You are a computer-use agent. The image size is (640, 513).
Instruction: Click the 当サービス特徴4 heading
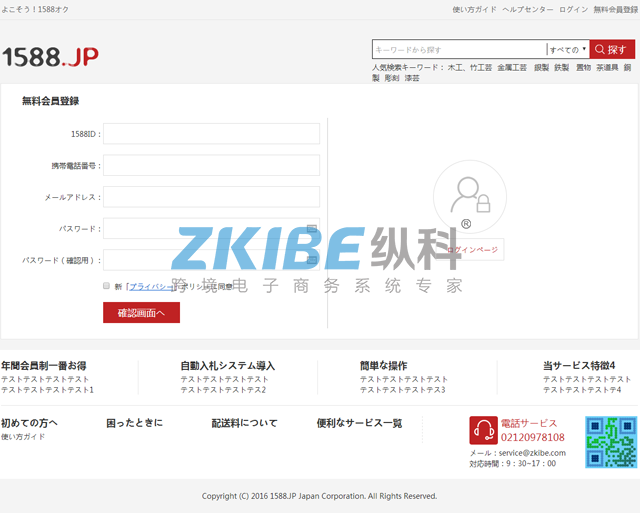[579, 365]
